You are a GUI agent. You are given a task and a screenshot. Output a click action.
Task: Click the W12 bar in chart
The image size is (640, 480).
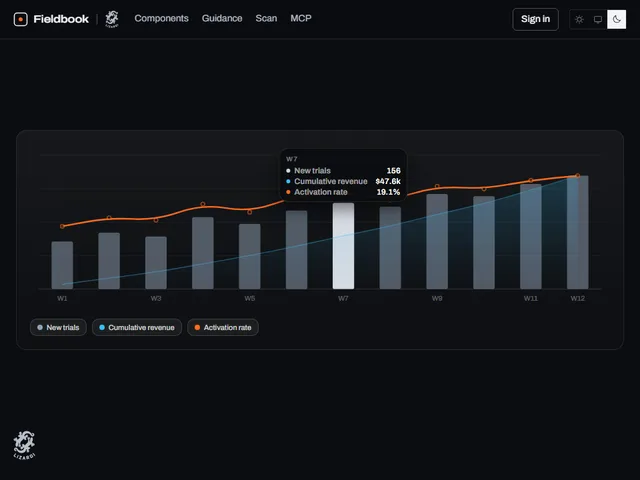578,232
